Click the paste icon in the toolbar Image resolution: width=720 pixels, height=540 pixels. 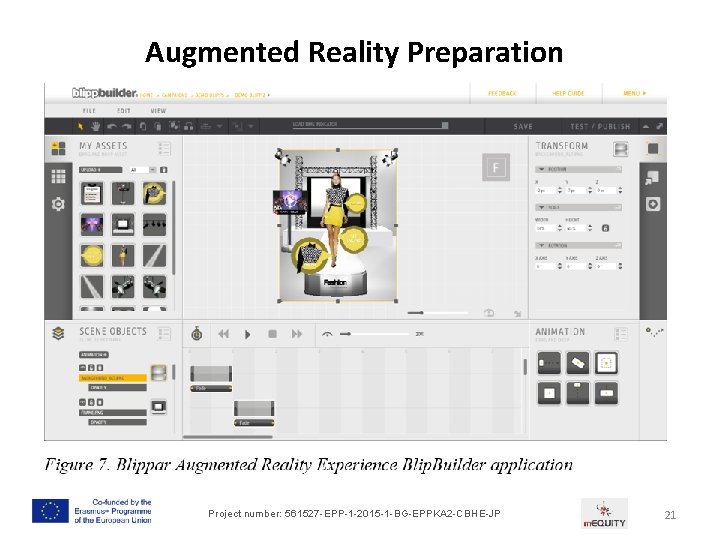coord(158,126)
